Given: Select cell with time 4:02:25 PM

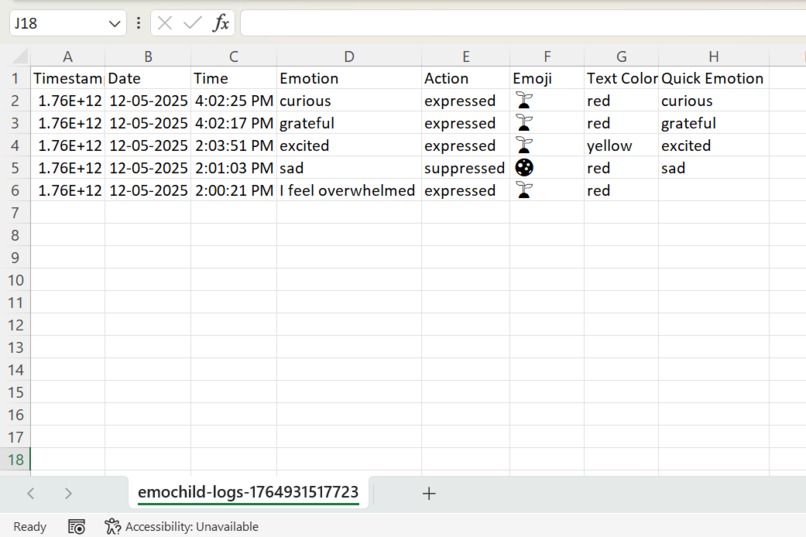Looking at the screenshot, I should click(x=233, y=101).
